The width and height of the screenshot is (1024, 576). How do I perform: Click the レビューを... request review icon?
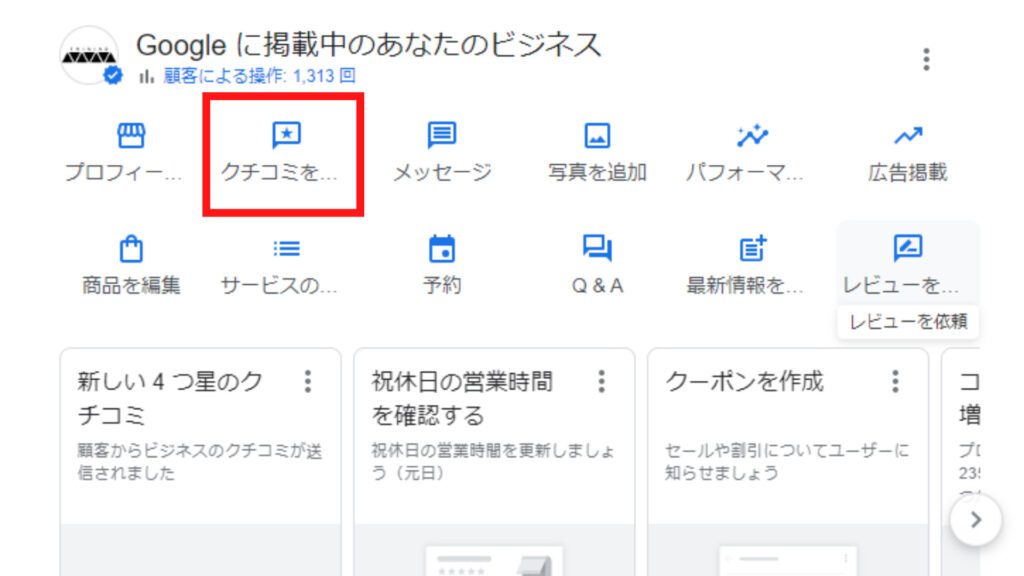[x=908, y=248]
